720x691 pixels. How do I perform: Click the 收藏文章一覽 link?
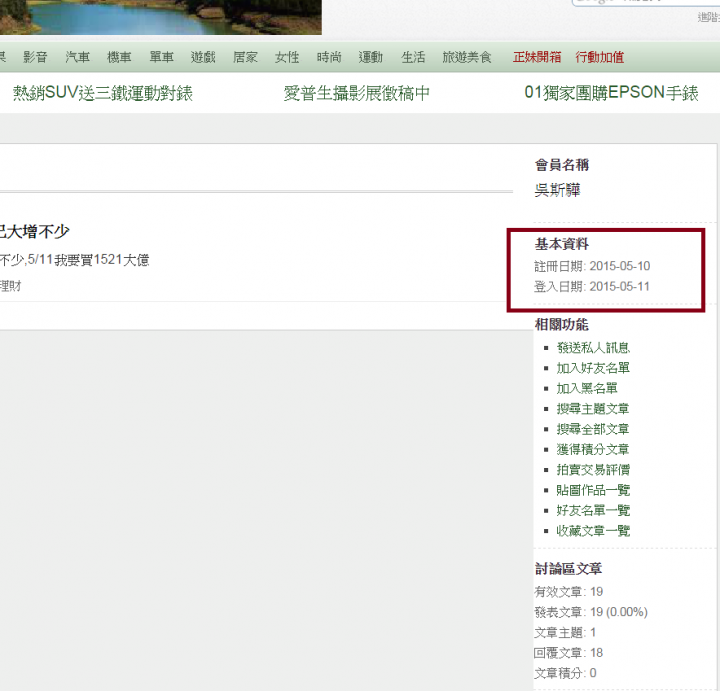coord(593,531)
